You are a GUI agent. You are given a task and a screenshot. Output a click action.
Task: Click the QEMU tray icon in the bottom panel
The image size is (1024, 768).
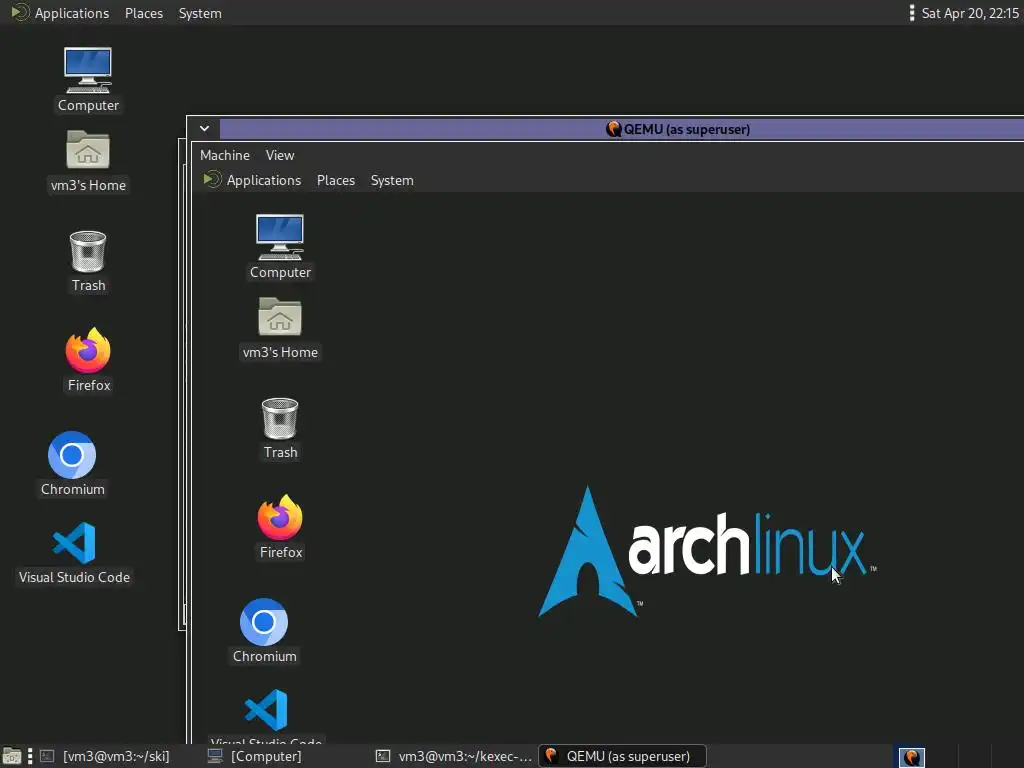click(912, 757)
